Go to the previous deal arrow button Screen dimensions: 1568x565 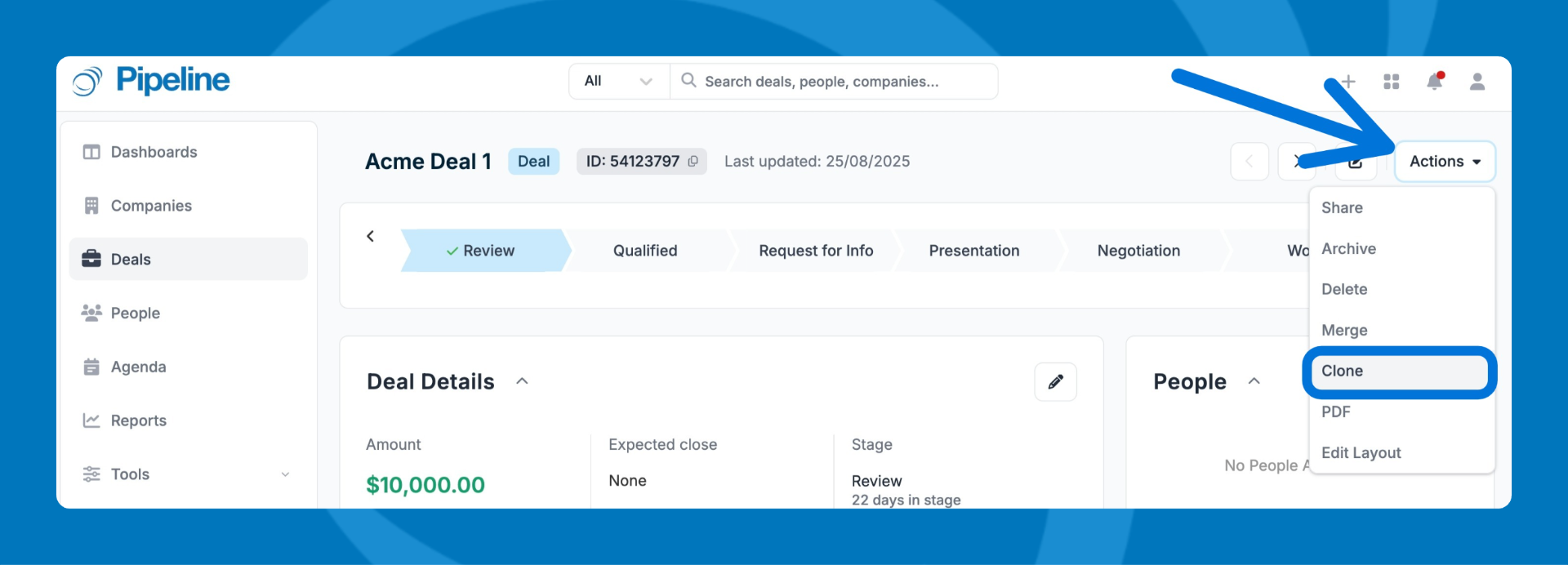tap(1249, 162)
